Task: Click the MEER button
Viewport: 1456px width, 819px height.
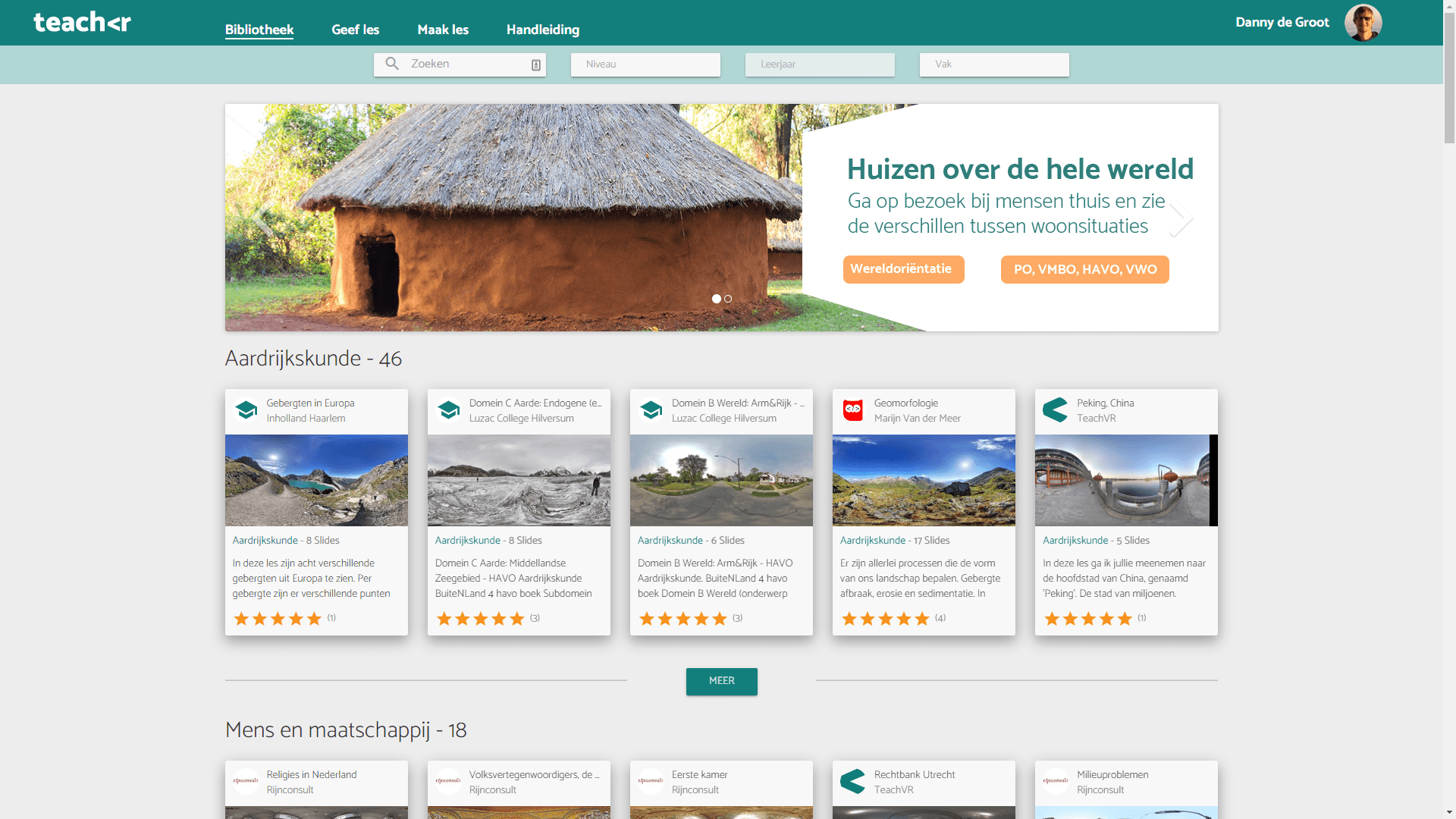Action: coord(721,681)
